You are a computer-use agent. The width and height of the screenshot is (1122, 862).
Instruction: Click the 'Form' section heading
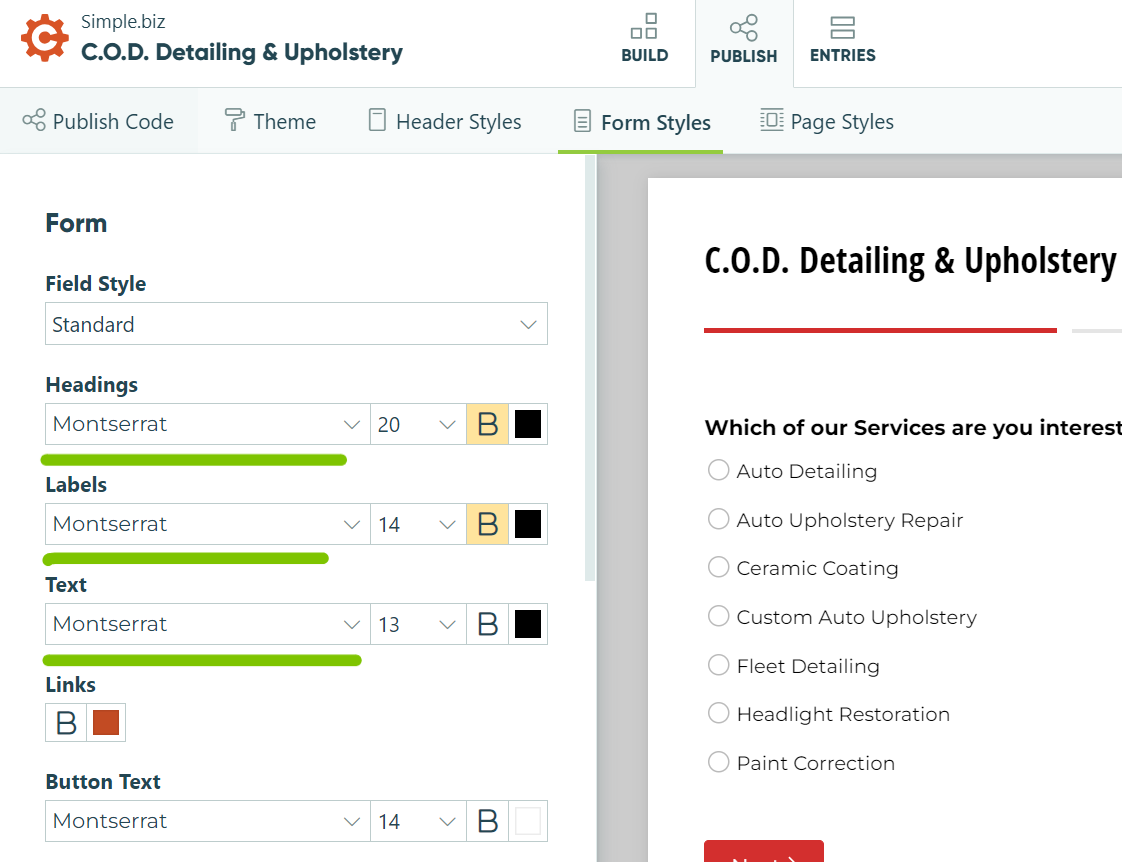(76, 223)
